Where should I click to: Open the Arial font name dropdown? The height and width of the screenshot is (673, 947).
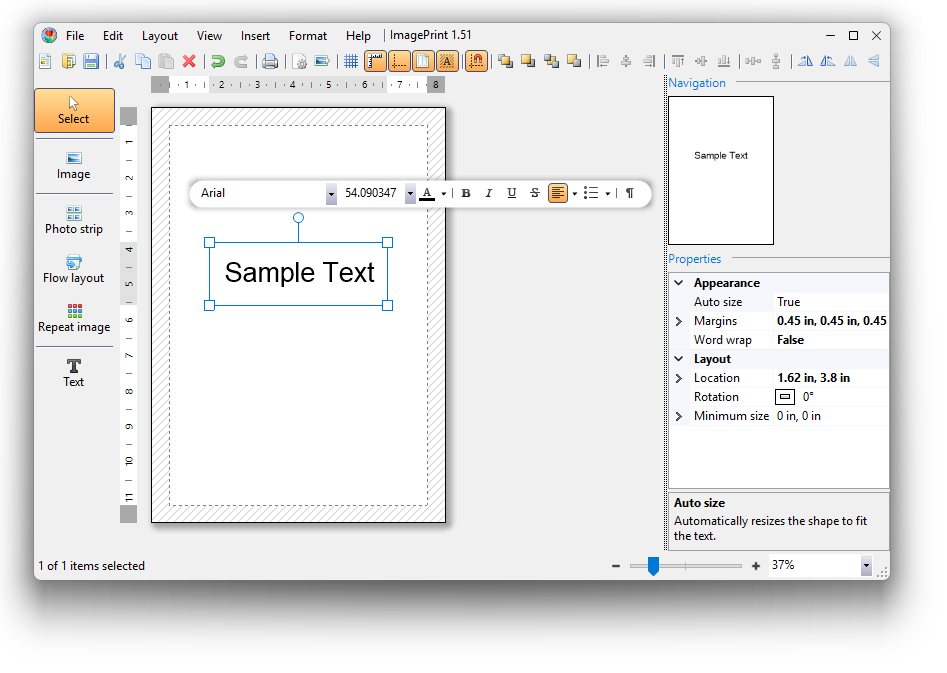click(331, 194)
